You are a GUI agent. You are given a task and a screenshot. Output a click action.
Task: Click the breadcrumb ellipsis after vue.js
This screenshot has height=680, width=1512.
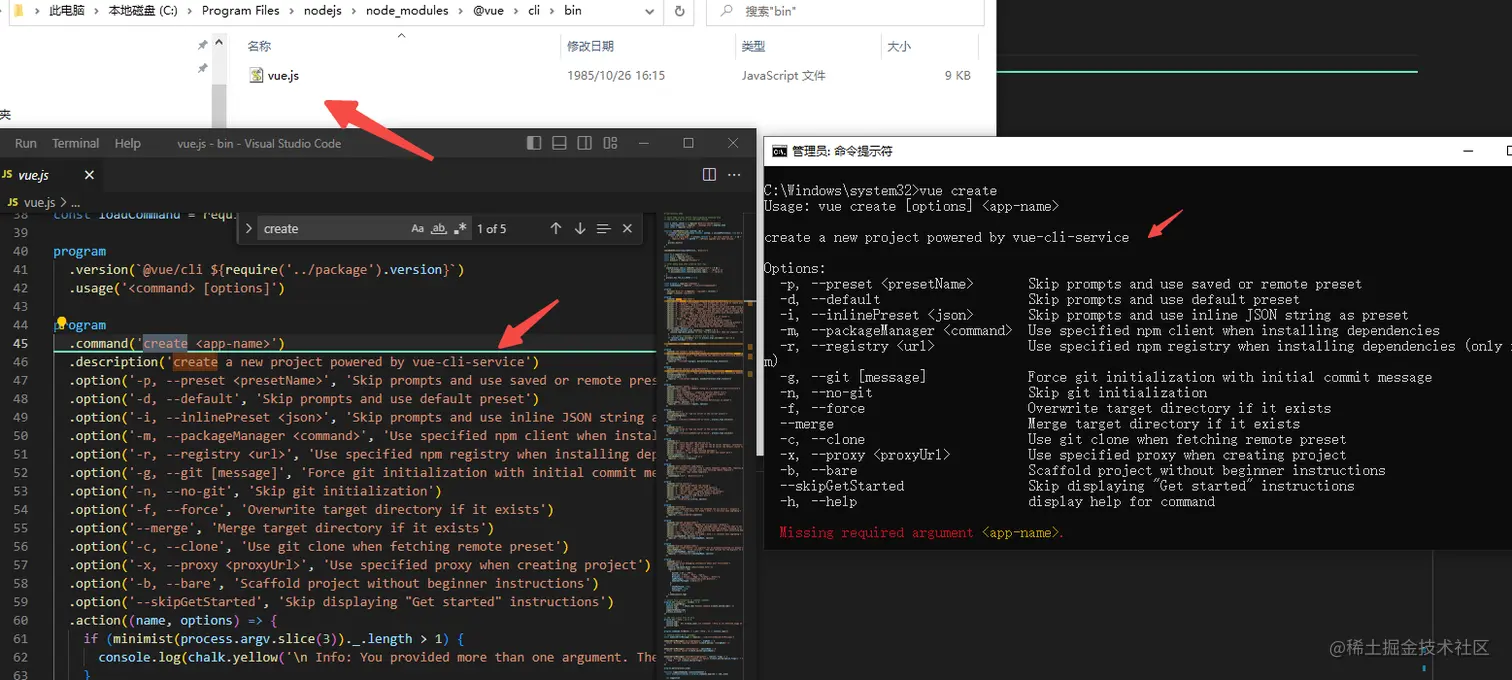click(x=75, y=202)
